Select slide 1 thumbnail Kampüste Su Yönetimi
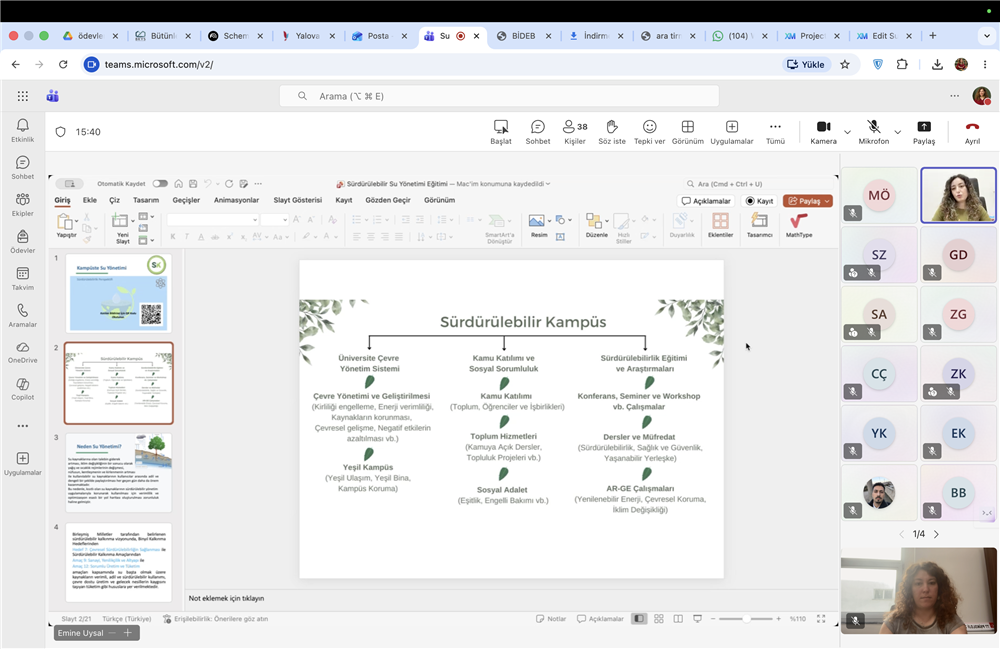 (x=119, y=293)
